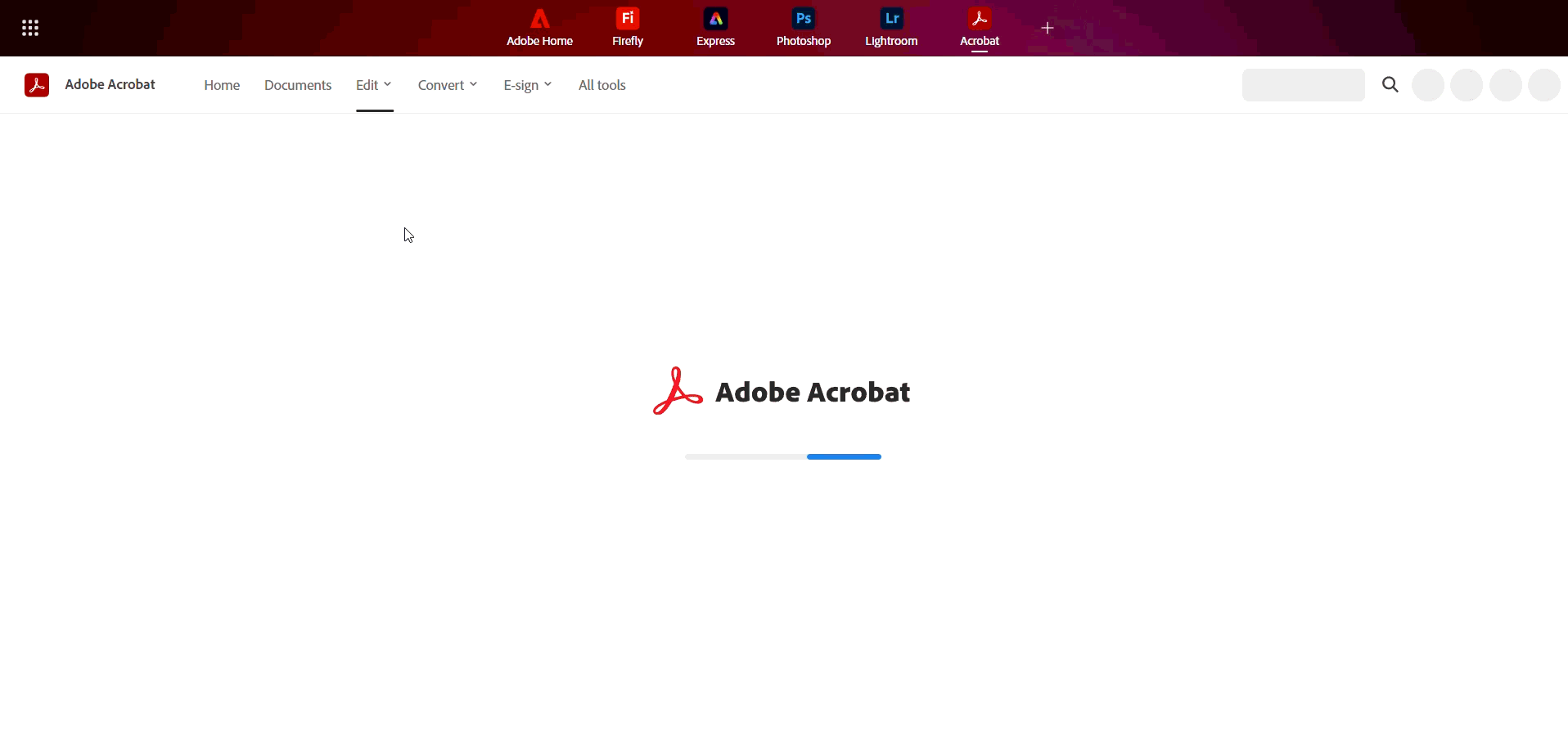Click the Adobe Acrobat header title

click(x=110, y=84)
